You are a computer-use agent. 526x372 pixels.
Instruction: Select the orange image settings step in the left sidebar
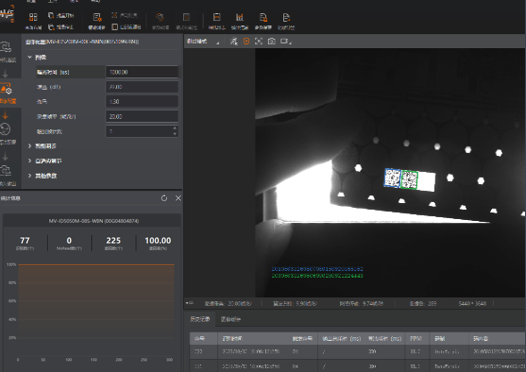(8, 93)
